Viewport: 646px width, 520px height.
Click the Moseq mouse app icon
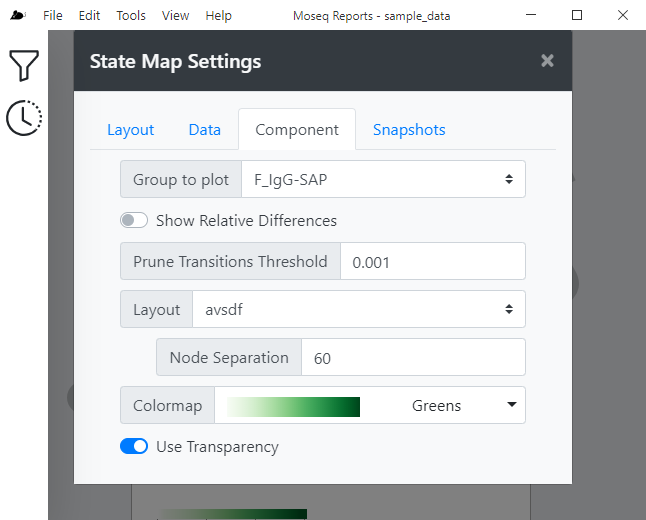coord(18,16)
